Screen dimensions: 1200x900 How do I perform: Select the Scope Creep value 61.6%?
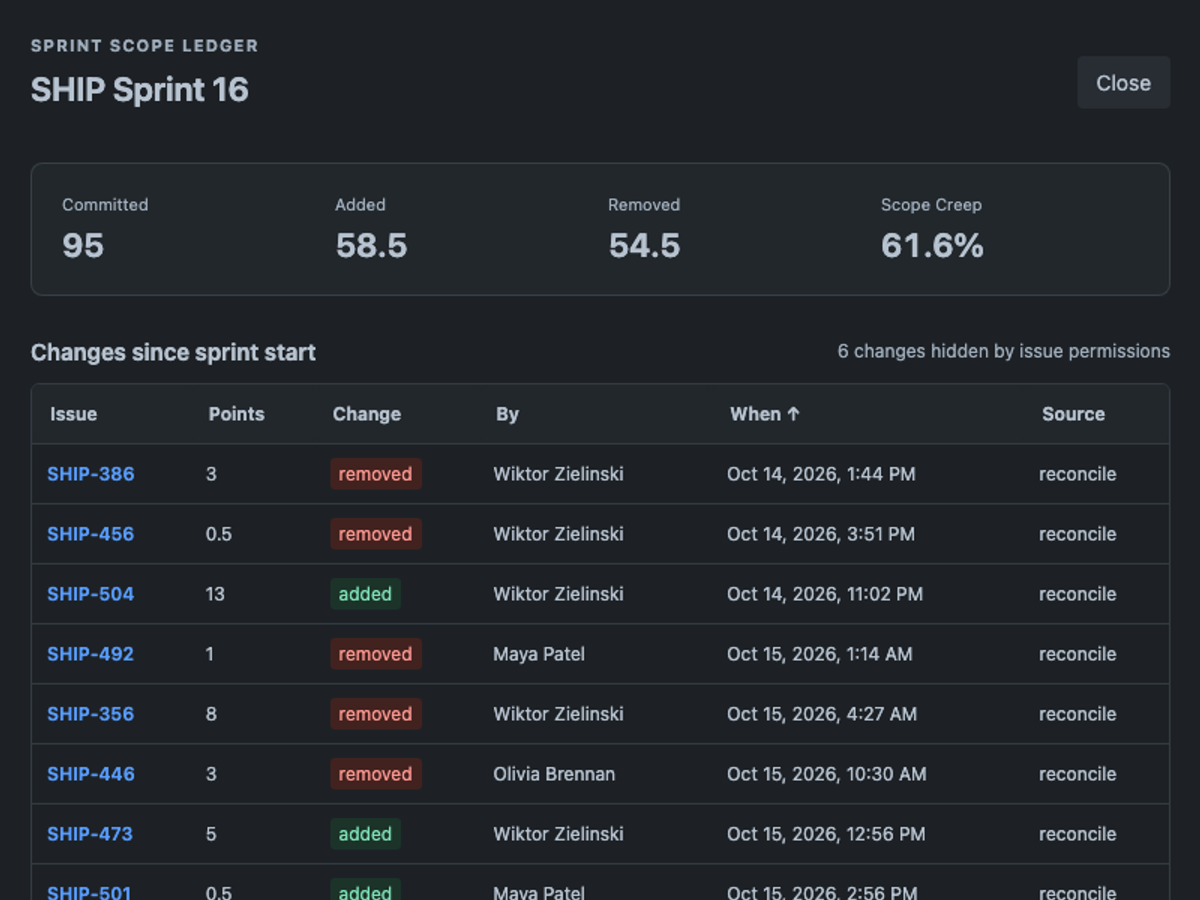(932, 245)
